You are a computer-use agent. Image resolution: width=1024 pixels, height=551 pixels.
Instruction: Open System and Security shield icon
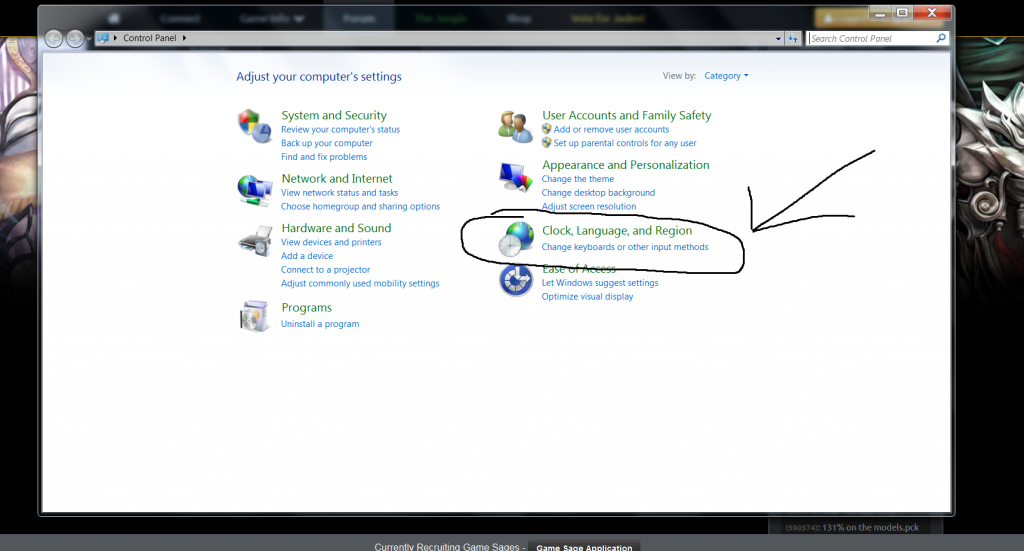click(x=255, y=126)
